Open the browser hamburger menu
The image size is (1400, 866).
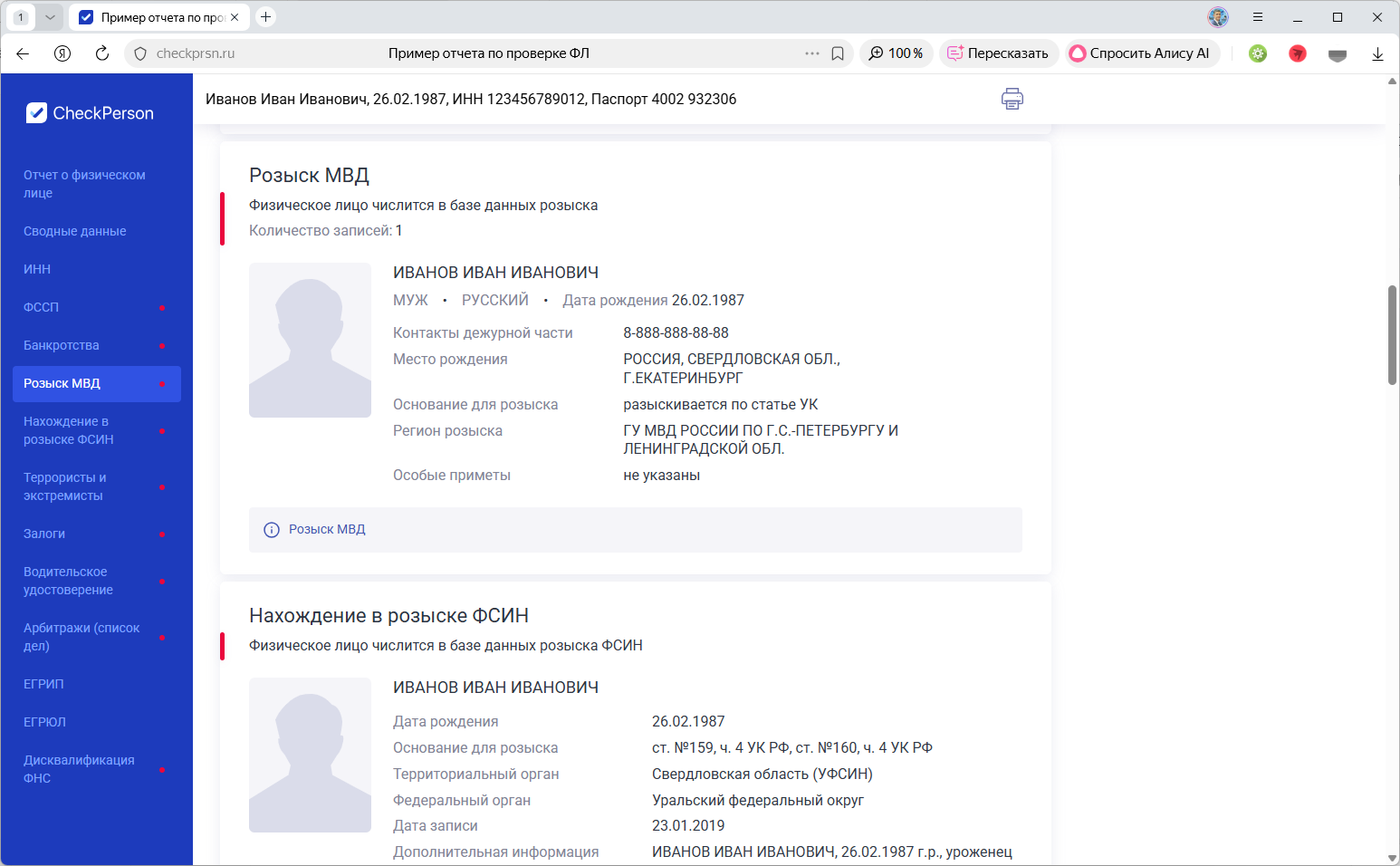pyautogui.click(x=1258, y=16)
